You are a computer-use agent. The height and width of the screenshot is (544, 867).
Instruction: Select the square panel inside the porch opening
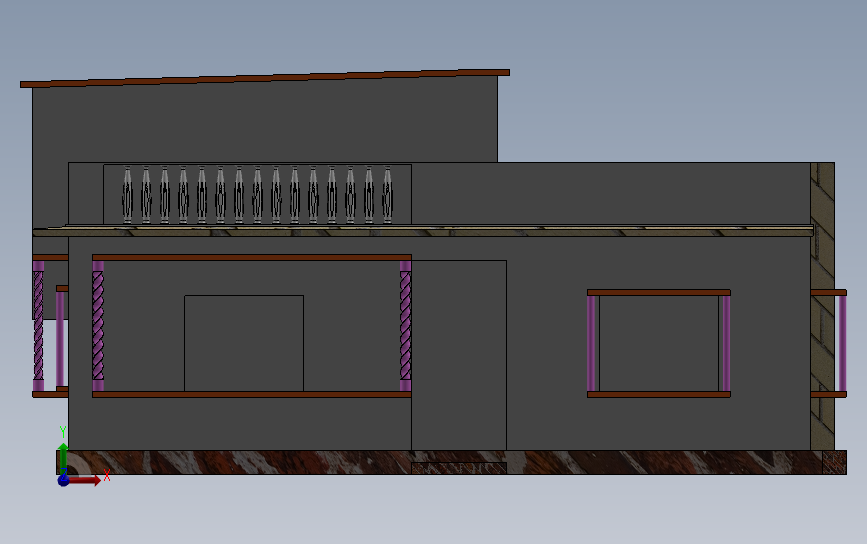coord(244,343)
